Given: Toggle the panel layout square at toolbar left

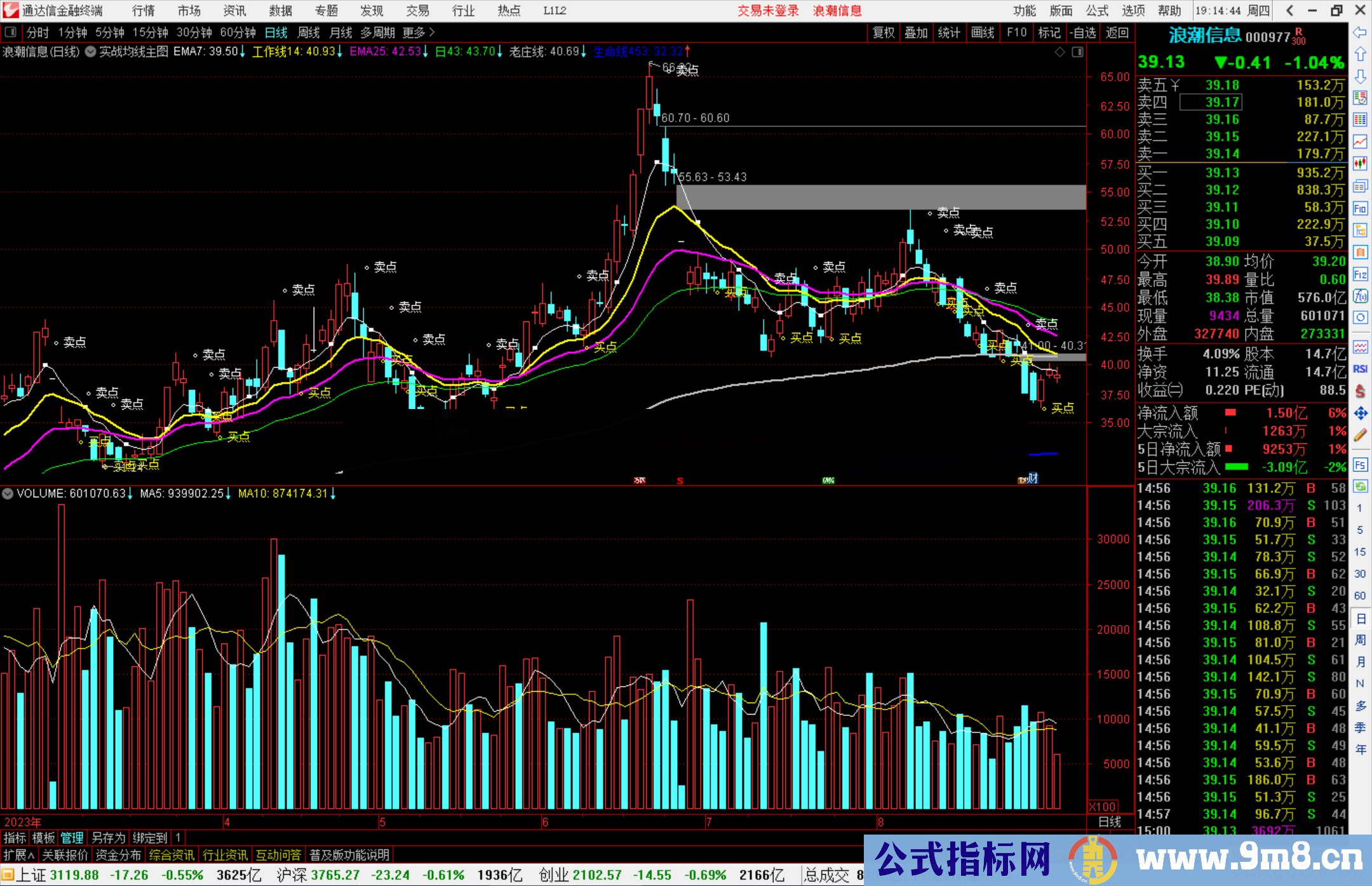Looking at the screenshot, I should tap(11, 32).
